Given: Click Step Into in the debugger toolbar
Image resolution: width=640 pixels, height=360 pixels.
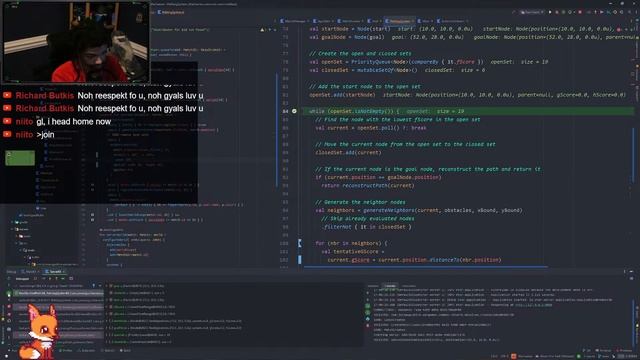Looking at the screenshot, I should pos(50,278).
